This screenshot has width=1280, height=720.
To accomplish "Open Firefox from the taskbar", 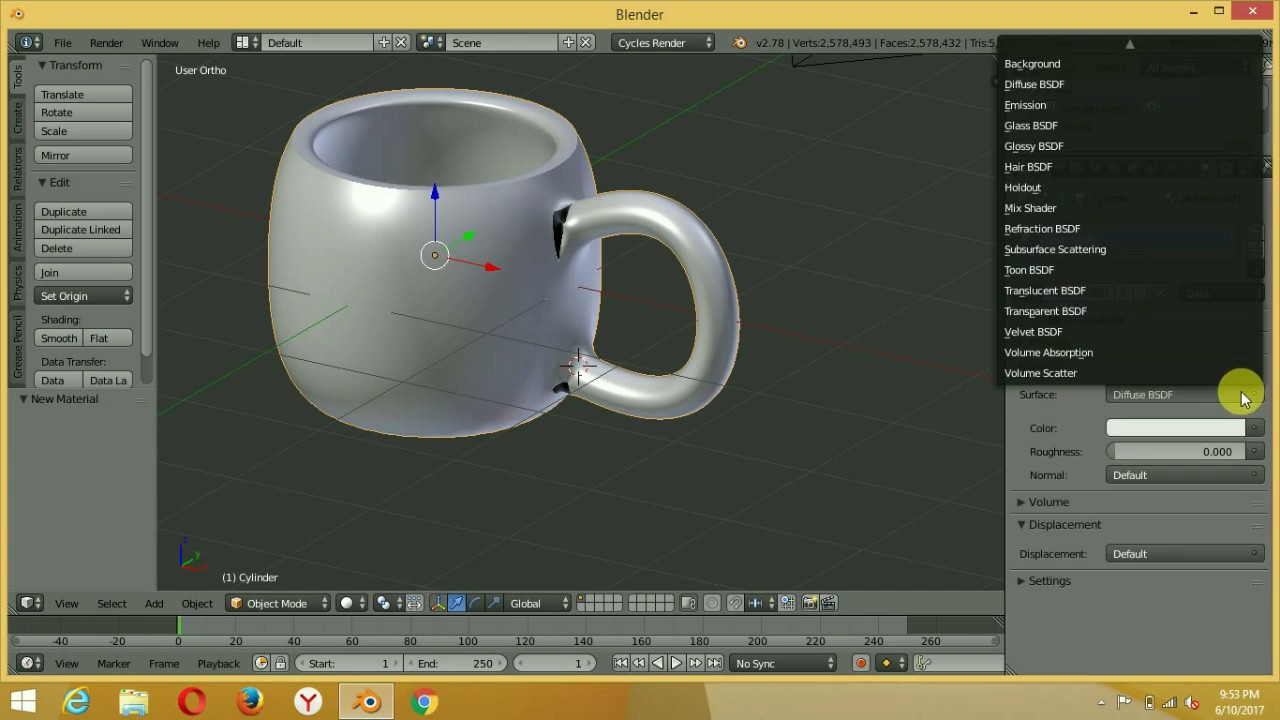I will [250, 702].
